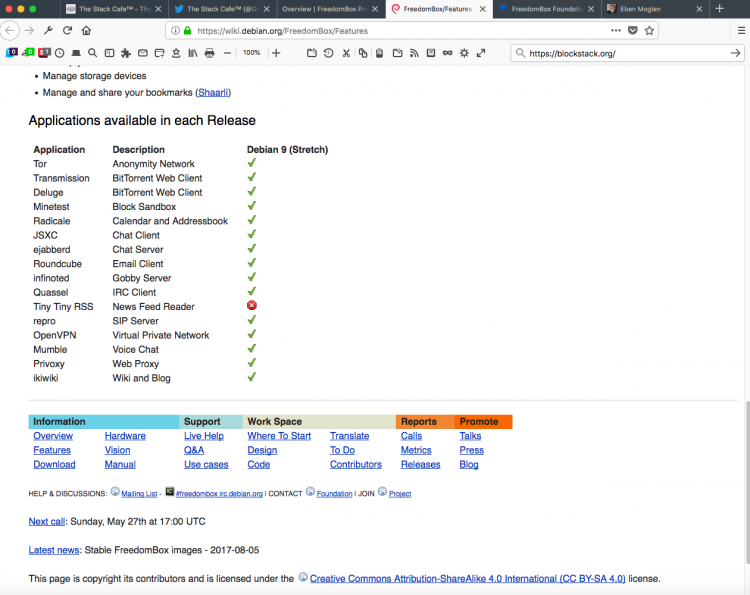The width and height of the screenshot is (750, 595).
Task: Click the cut scissors icon
Action: tap(346, 53)
